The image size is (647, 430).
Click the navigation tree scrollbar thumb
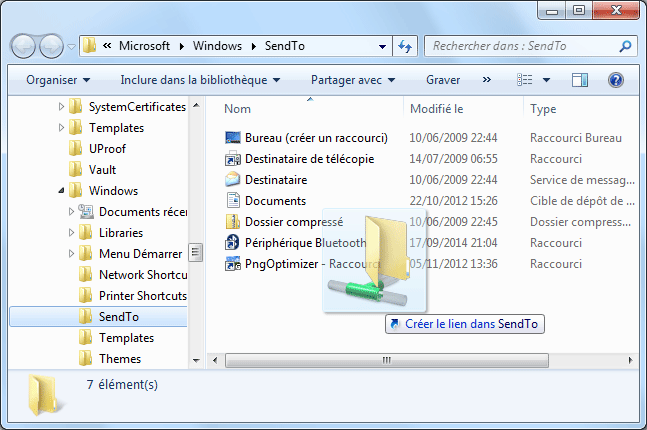click(x=196, y=252)
